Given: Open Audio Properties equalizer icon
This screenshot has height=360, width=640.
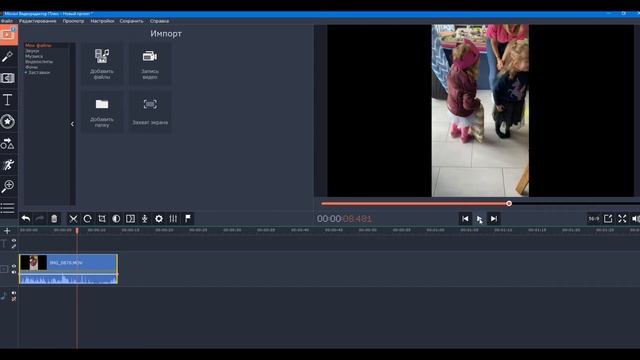Looking at the screenshot, I should point(173,219).
